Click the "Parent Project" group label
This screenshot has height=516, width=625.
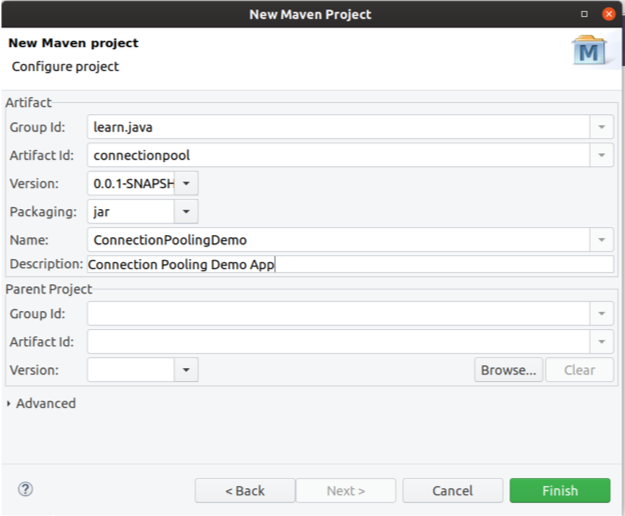(x=49, y=289)
